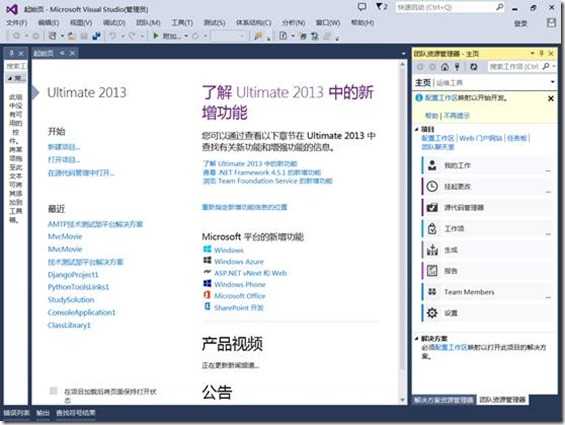Open recent project DjangoProject1
Image resolution: width=565 pixels, height=425 pixels.
[x=73, y=274]
